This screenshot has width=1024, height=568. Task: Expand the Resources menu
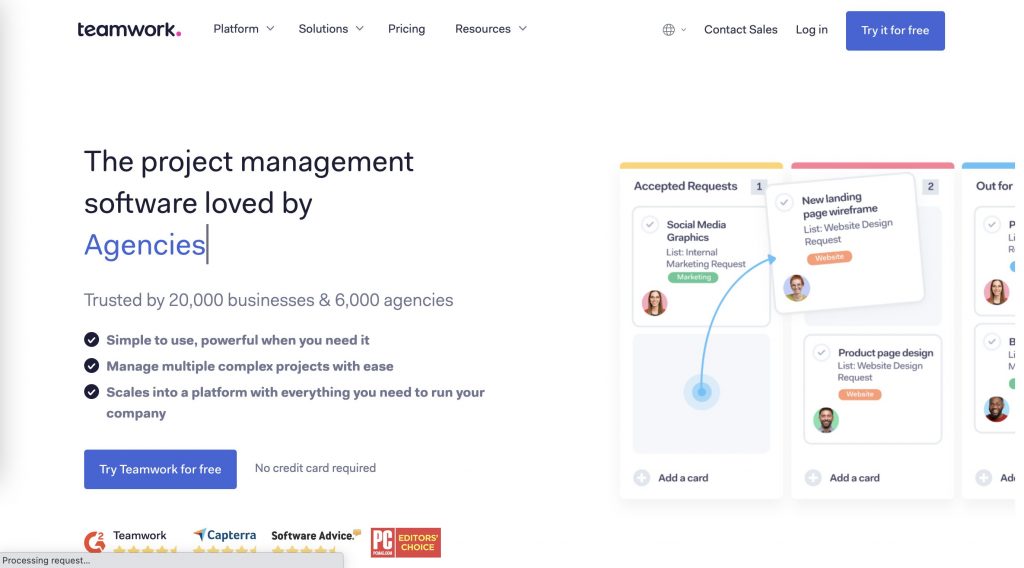coord(490,29)
